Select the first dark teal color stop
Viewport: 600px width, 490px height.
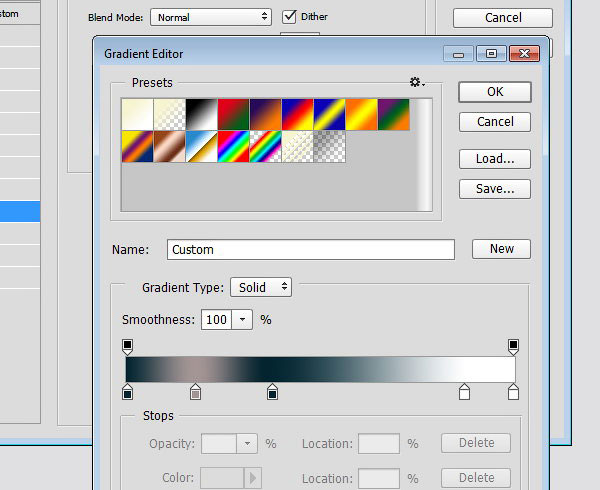(127, 392)
